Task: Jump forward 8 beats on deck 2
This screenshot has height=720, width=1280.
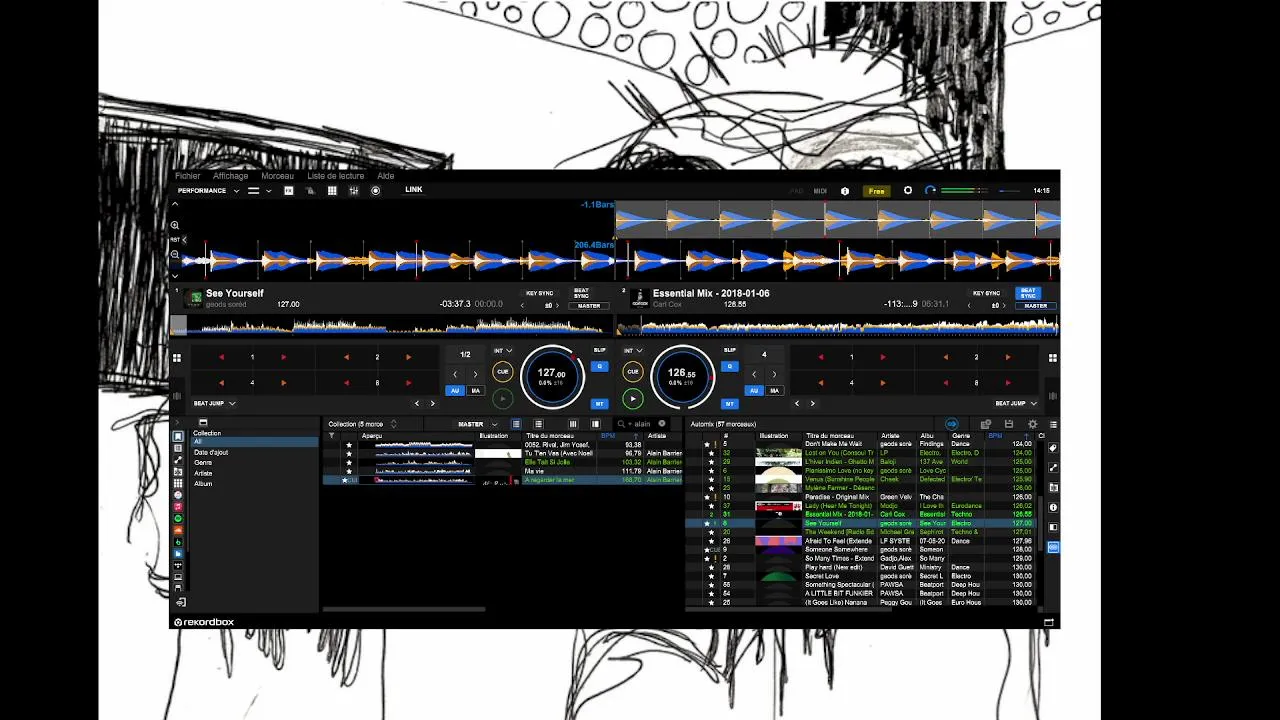Action: click(x=1007, y=383)
